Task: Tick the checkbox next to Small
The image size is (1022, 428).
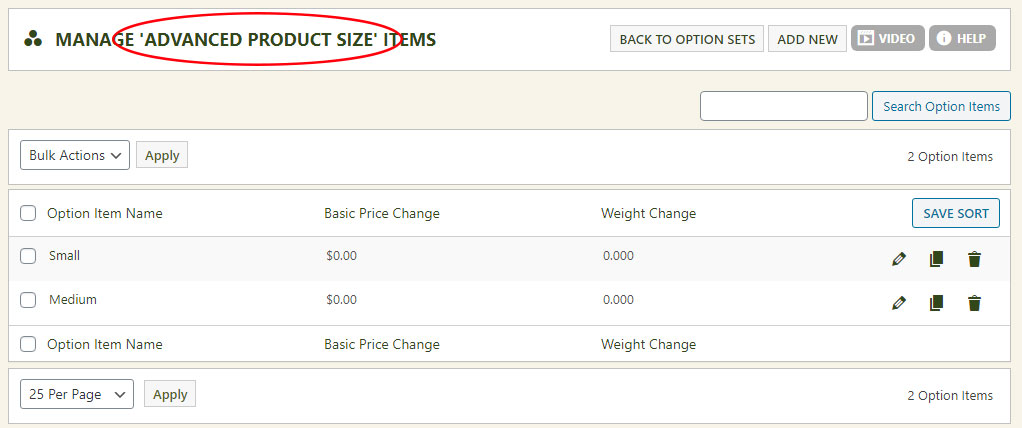Action: tap(28, 256)
